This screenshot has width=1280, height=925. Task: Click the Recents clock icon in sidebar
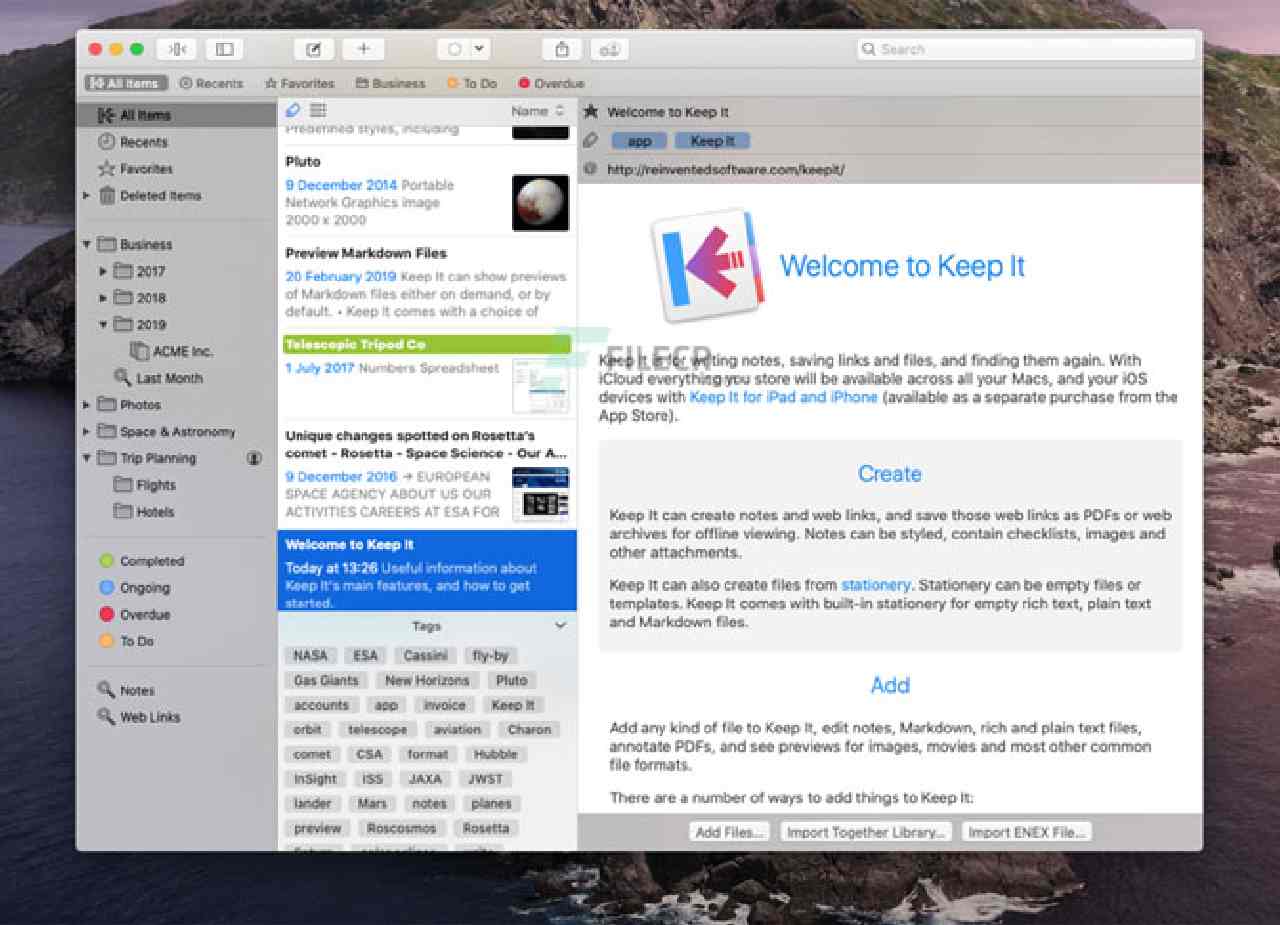tap(106, 142)
